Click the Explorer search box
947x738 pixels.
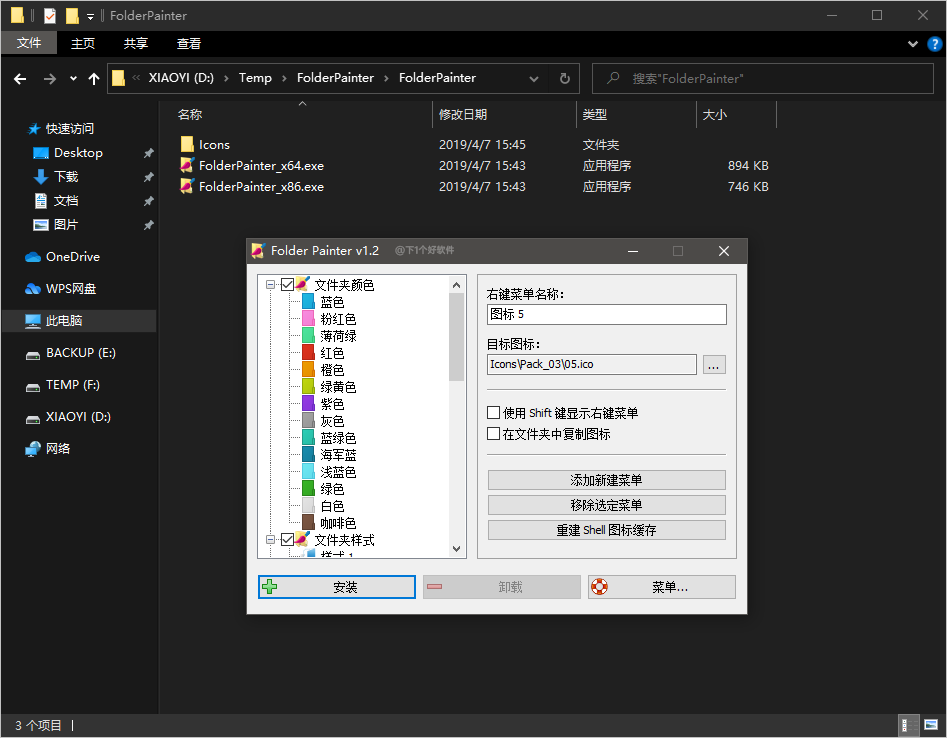coord(762,79)
